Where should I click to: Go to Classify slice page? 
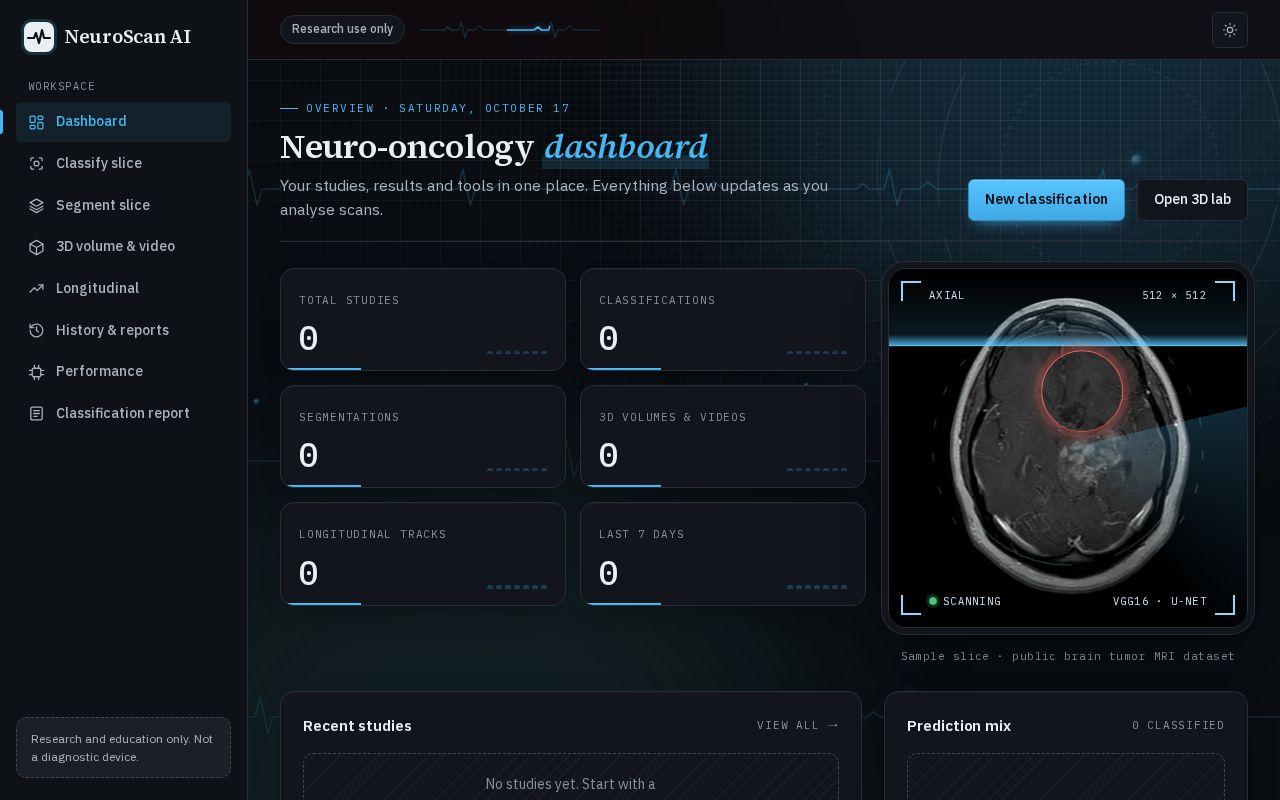tap(123, 164)
